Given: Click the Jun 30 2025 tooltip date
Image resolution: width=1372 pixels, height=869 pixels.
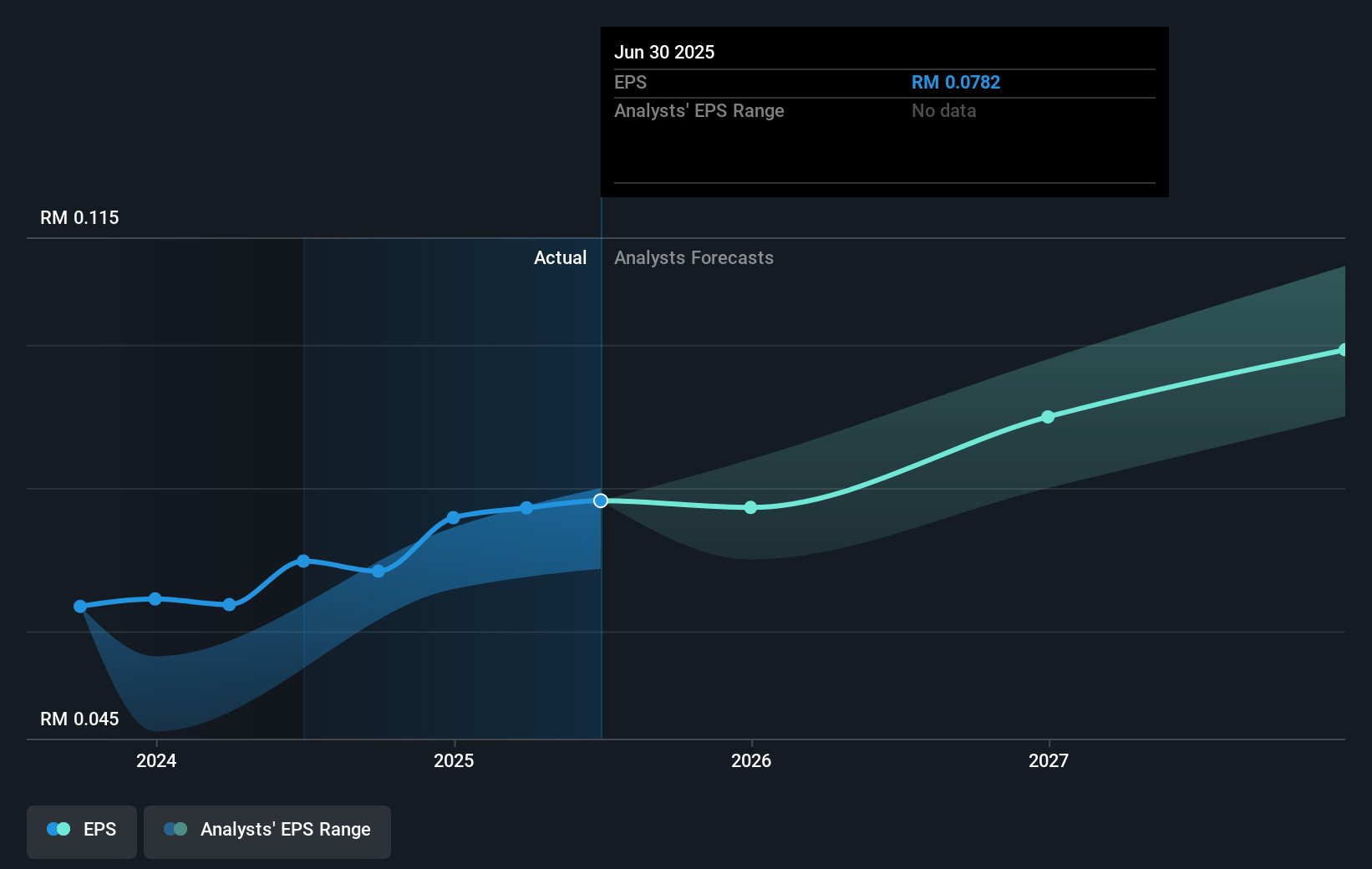Looking at the screenshot, I should pos(664,52).
